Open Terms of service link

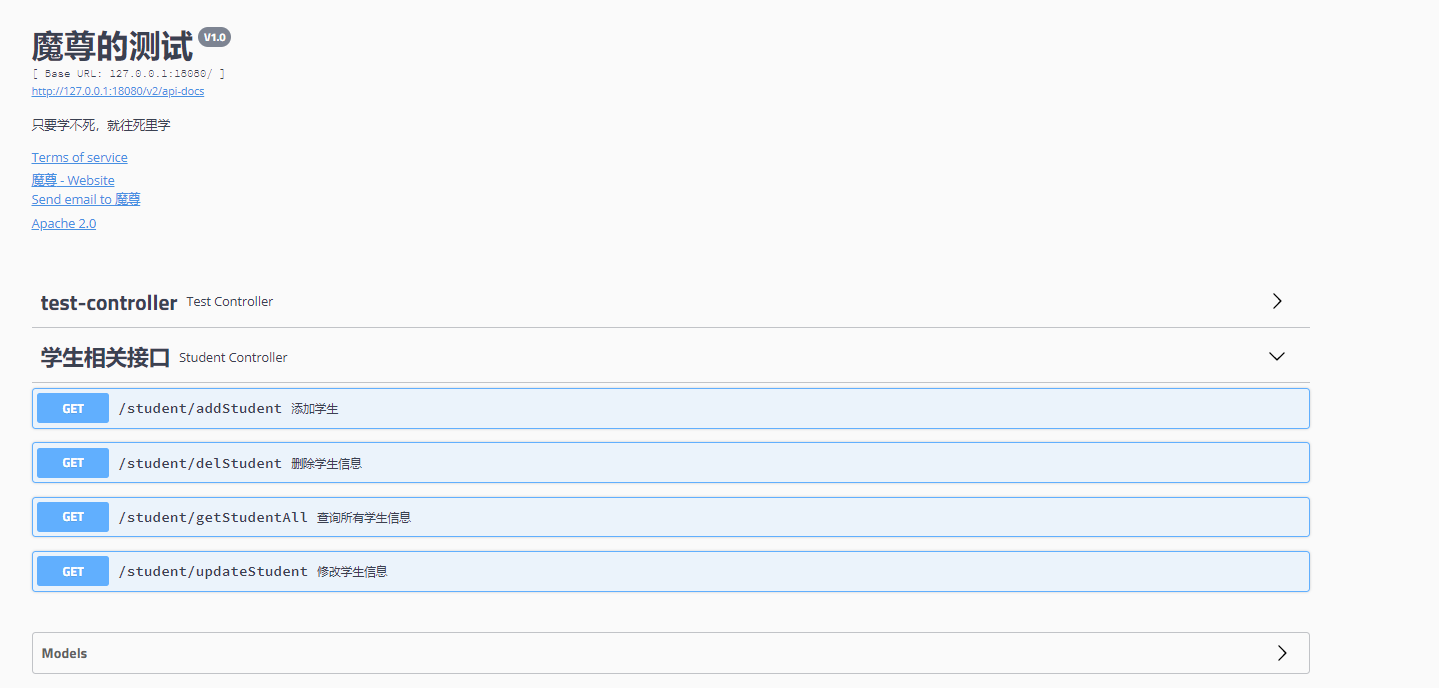(80, 157)
